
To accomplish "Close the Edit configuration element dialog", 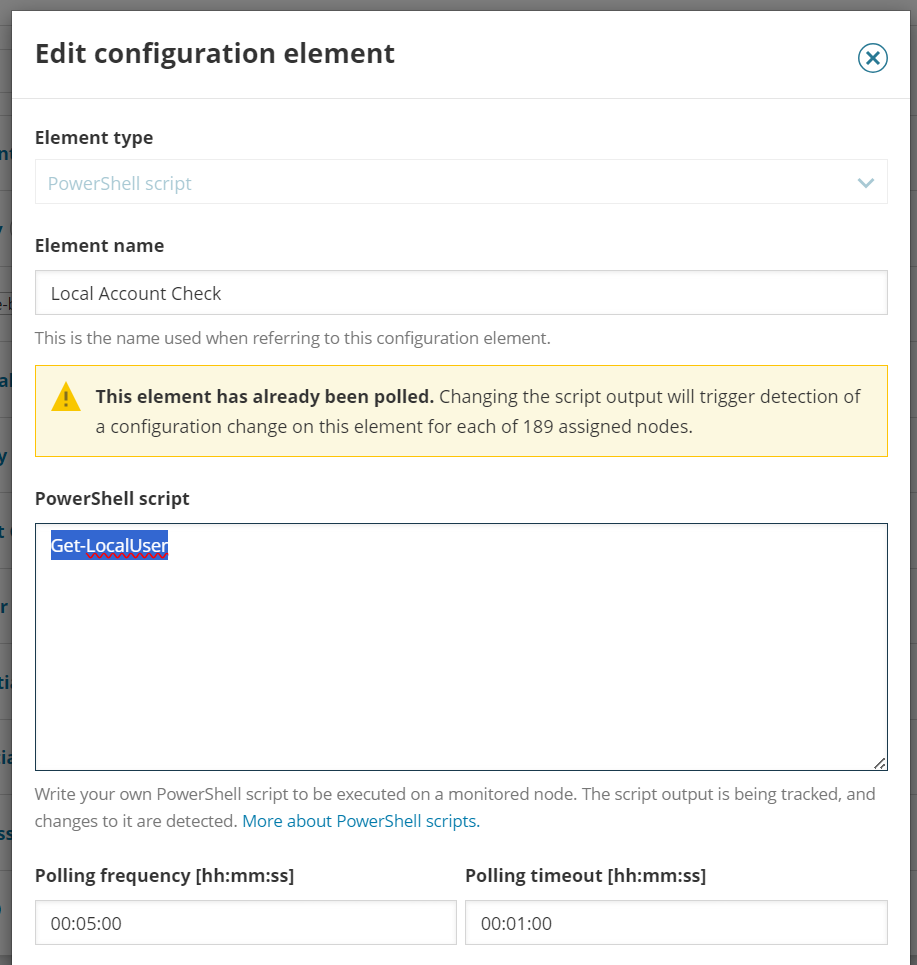I will [873, 59].
